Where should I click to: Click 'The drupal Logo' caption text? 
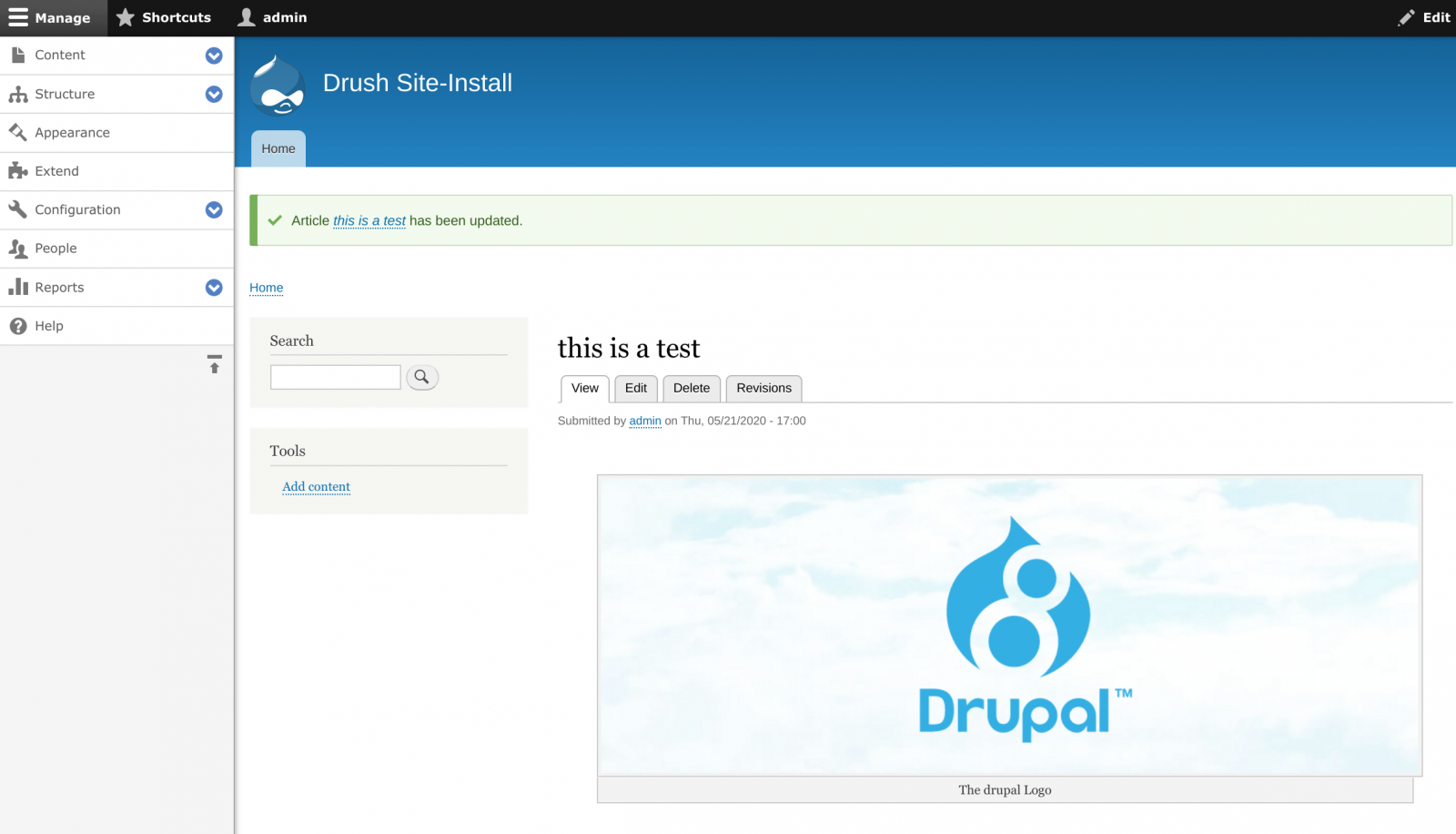click(1005, 790)
